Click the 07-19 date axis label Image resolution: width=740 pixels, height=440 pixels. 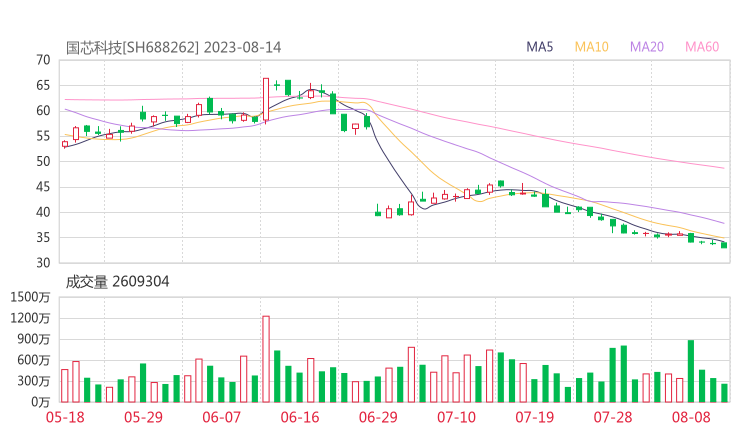pos(535,417)
